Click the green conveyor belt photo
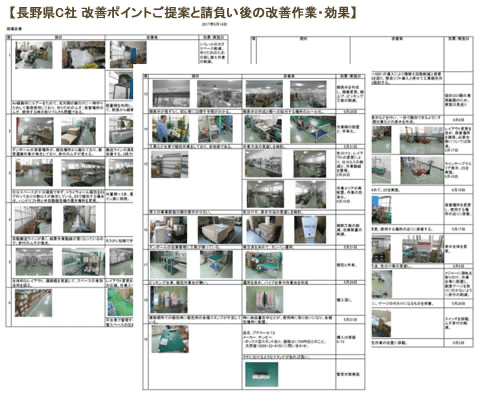Screen dimensions: 480x400 tap(120, 302)
